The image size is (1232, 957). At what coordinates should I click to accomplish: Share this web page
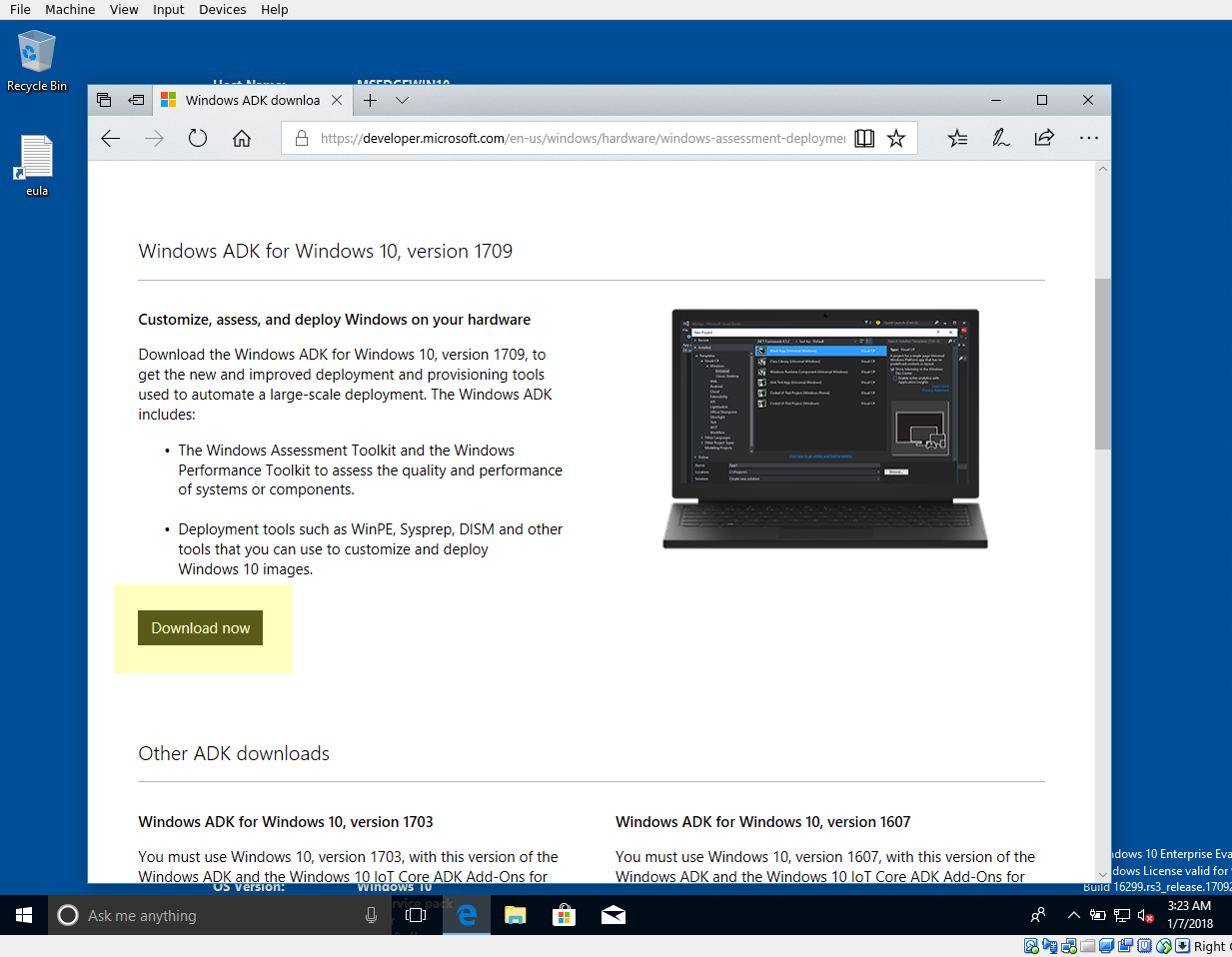1044,138
